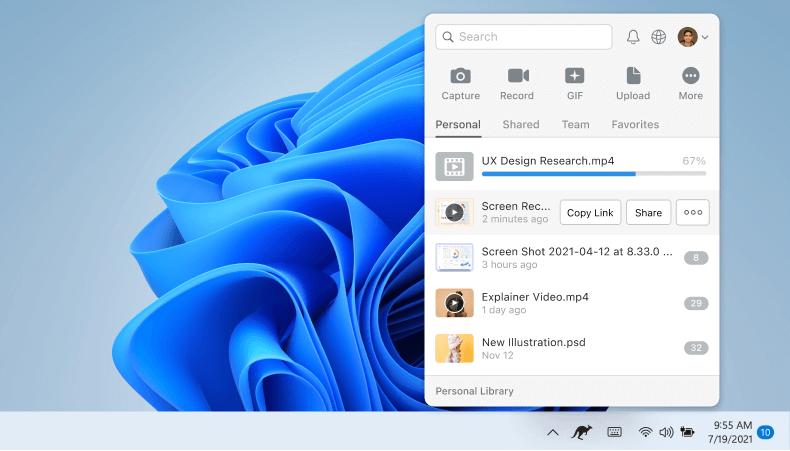Open the Favorites tab
Image resolution: width=790 pixels, height=451 pixels.
click(635, 125)
